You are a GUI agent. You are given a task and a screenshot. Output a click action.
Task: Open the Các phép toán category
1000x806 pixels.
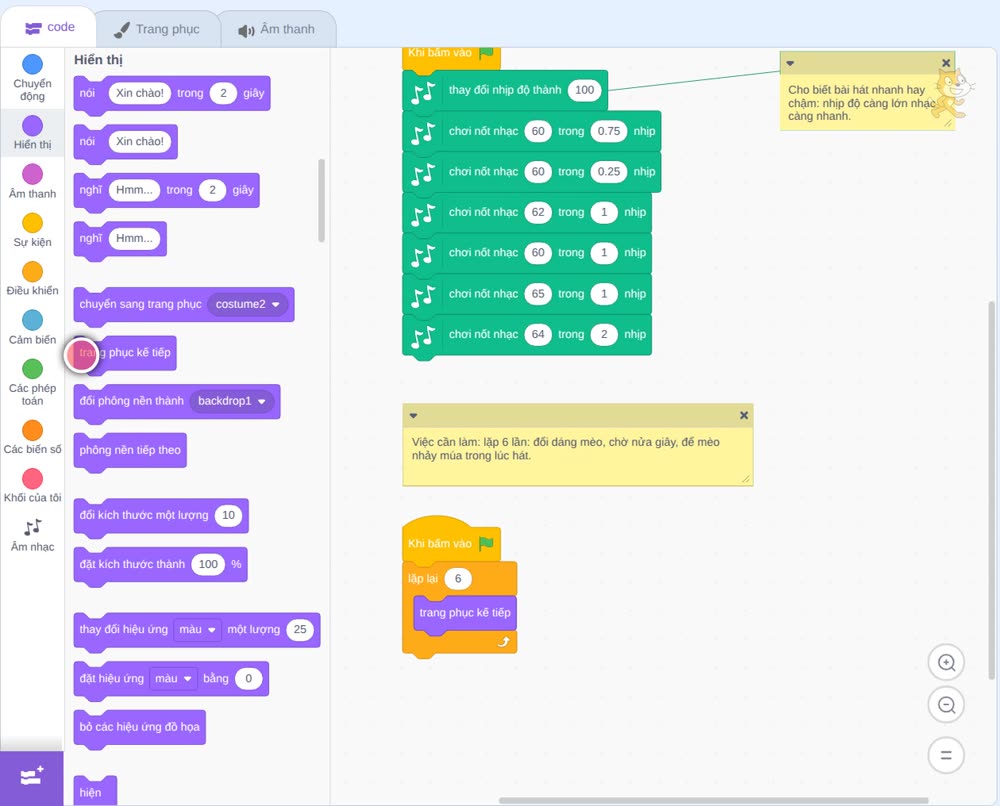[x=32, y=383]
